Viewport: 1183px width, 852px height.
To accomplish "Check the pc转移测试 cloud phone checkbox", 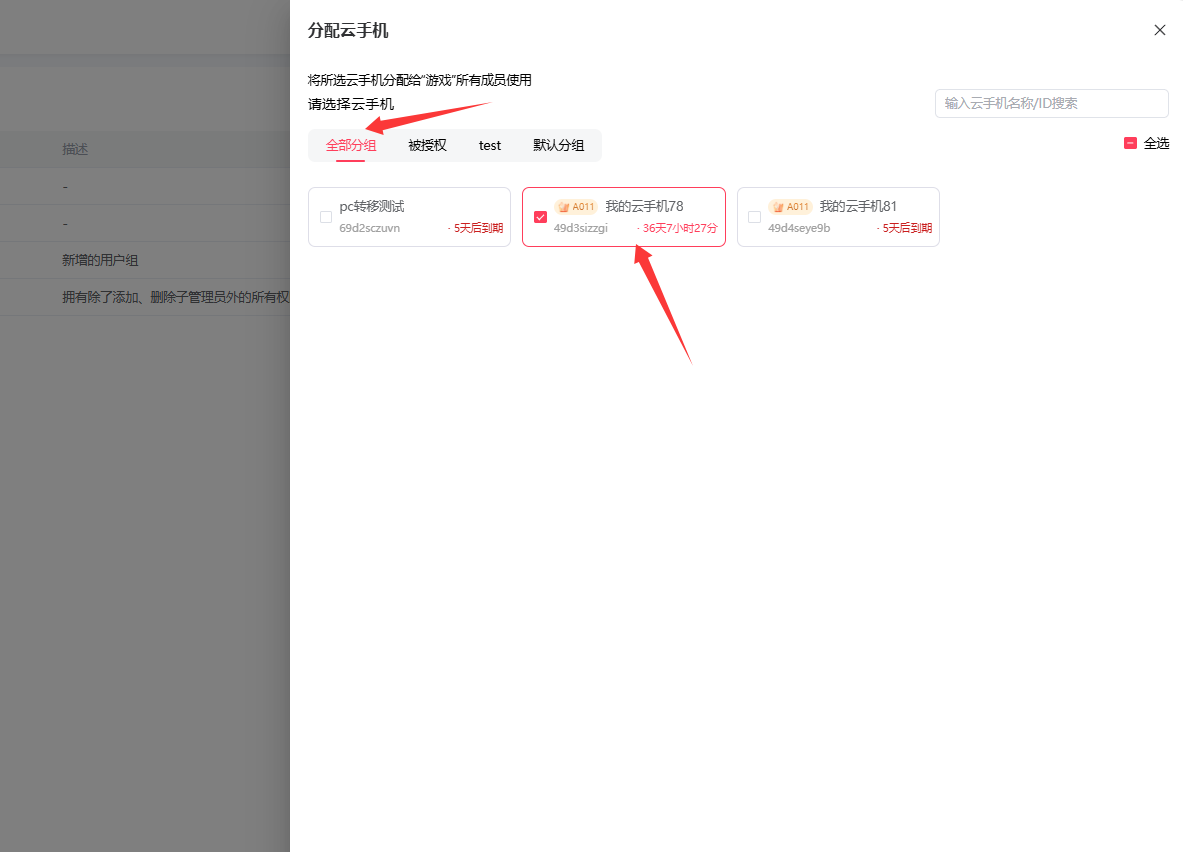I will click(x=326, y=217).
